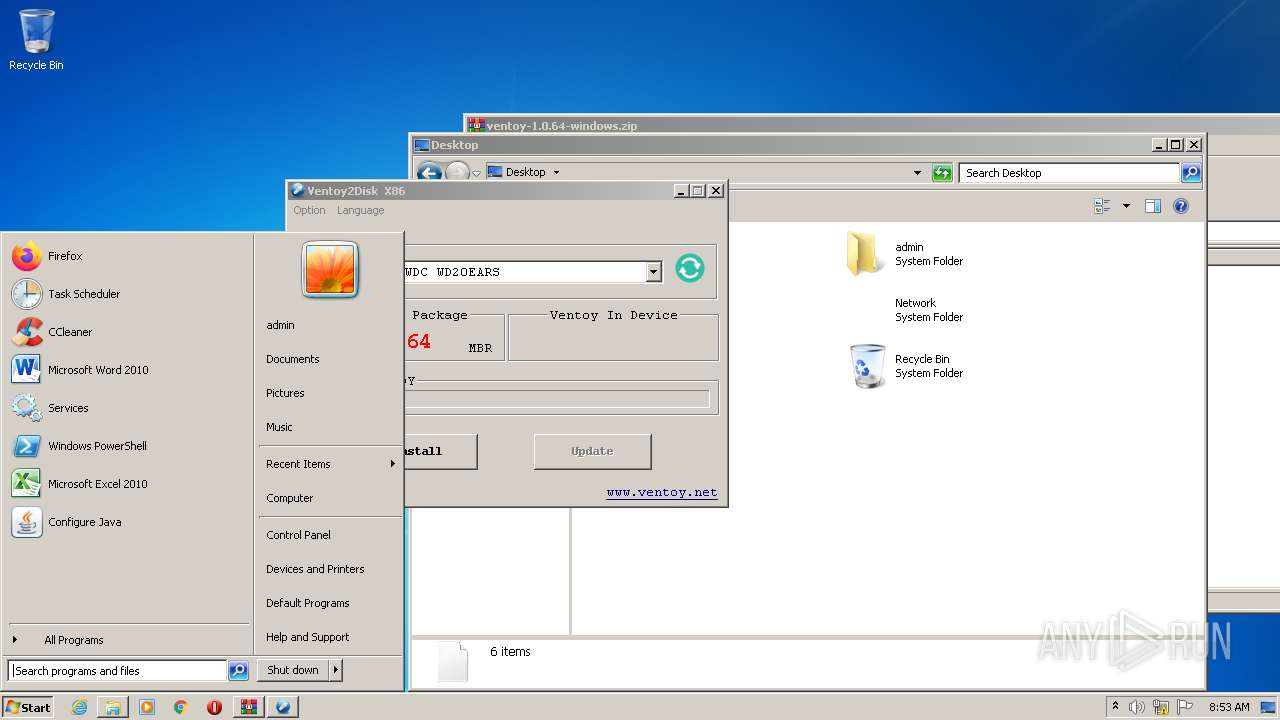Open the www.ventoy.net link
1280x720 pixels.
coord(661,492)
